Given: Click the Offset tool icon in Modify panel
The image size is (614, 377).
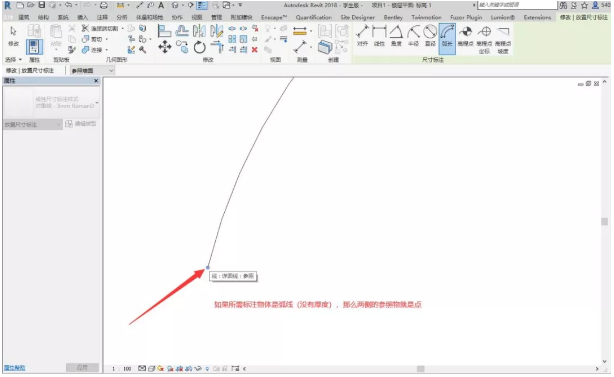Looking at the screenshot, I should coord(182,31).
